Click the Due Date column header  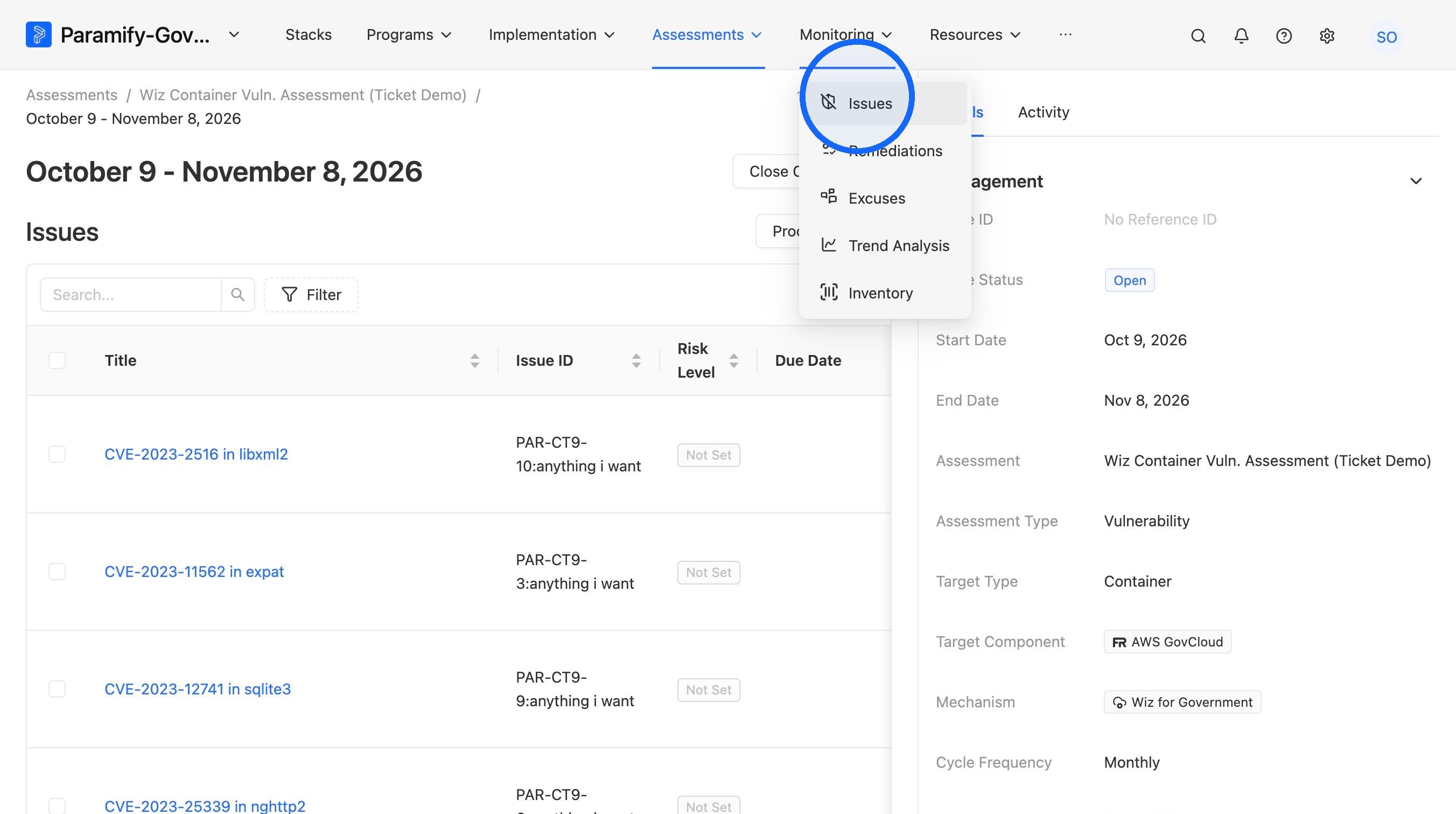click(x=808, y=360)
